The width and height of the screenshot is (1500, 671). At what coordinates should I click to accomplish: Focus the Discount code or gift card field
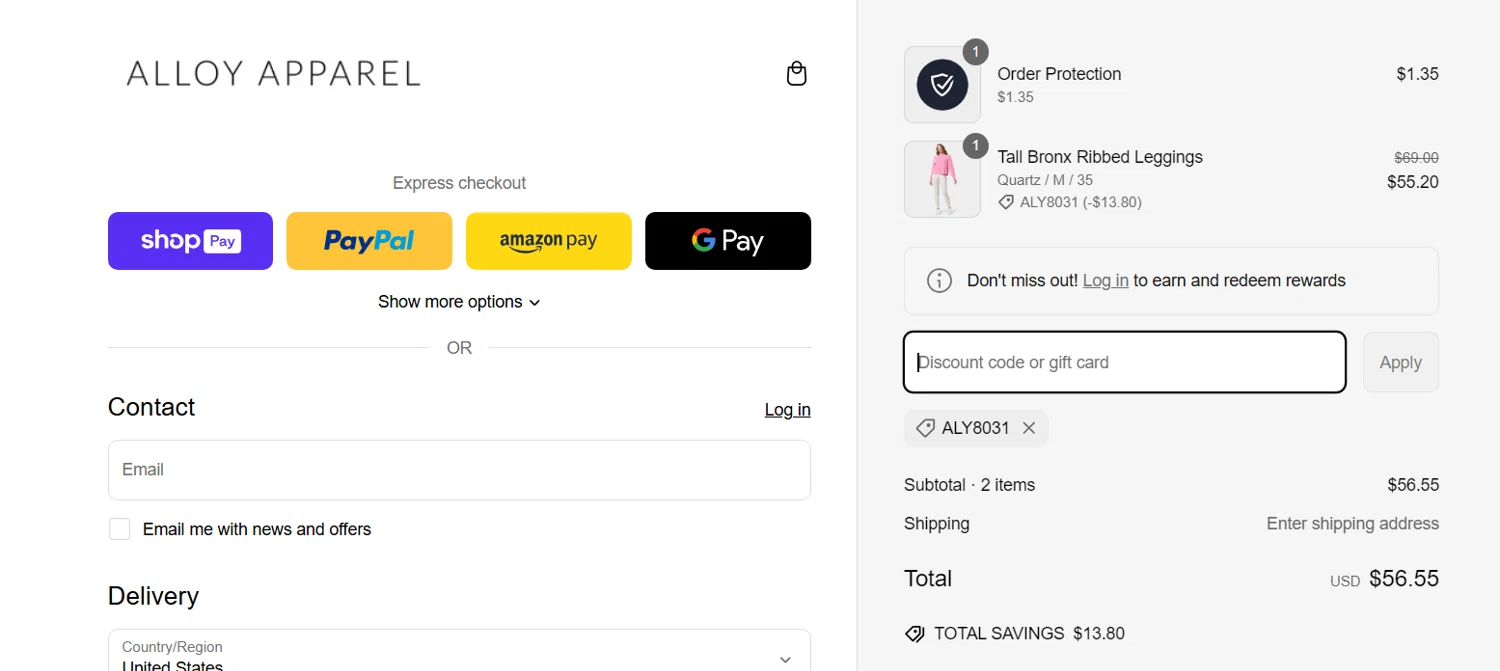pyautogui.click(x=1124, y=362)
